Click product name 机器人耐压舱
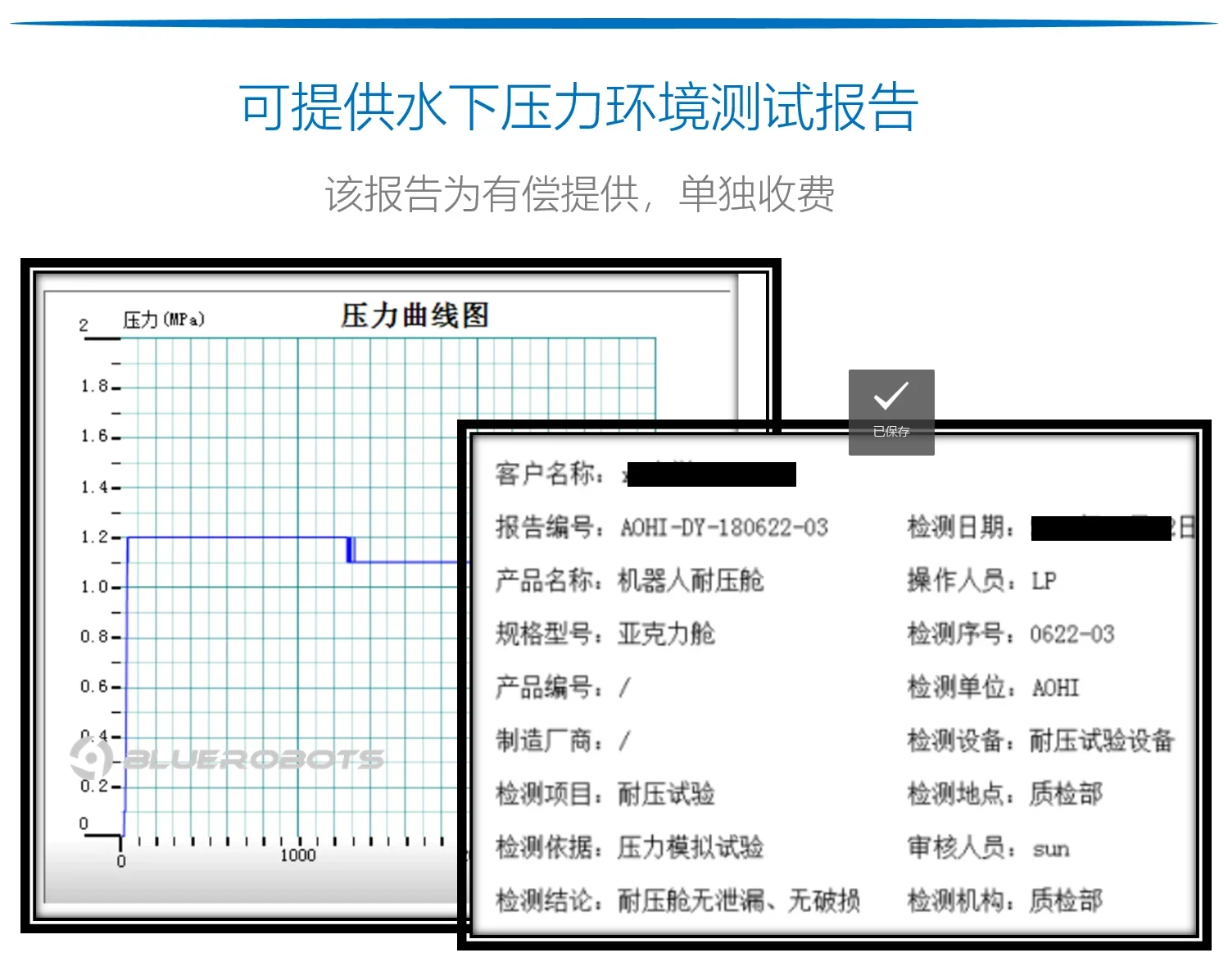The height and width of the screenshot is (980, 1228). [x=691, y=580]
